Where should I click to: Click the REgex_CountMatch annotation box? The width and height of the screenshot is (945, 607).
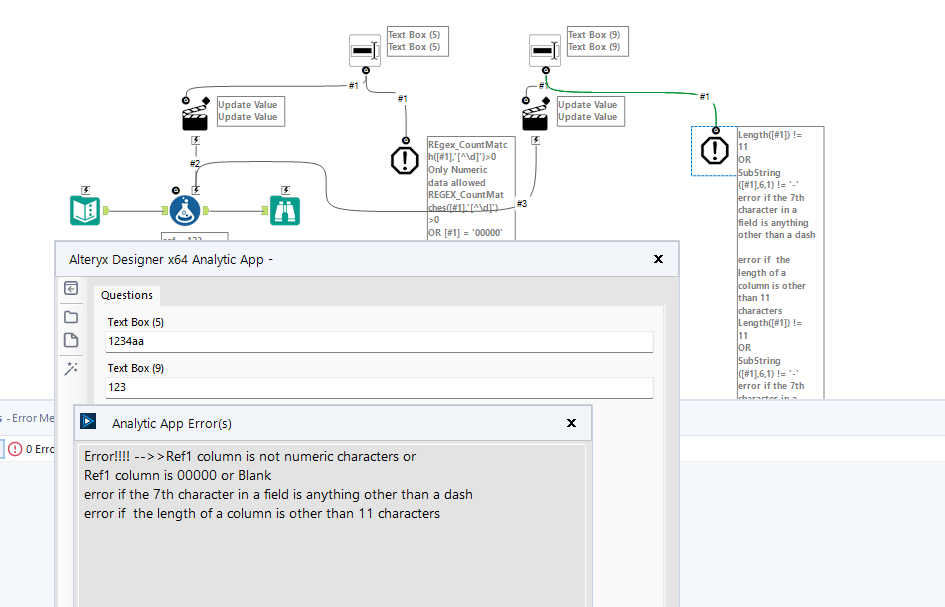(x=471, y=188)
